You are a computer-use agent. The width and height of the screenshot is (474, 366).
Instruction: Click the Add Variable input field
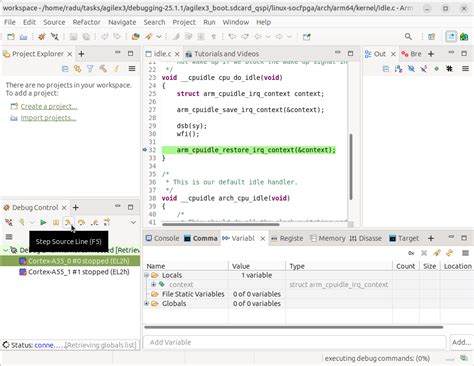point(295,342)
